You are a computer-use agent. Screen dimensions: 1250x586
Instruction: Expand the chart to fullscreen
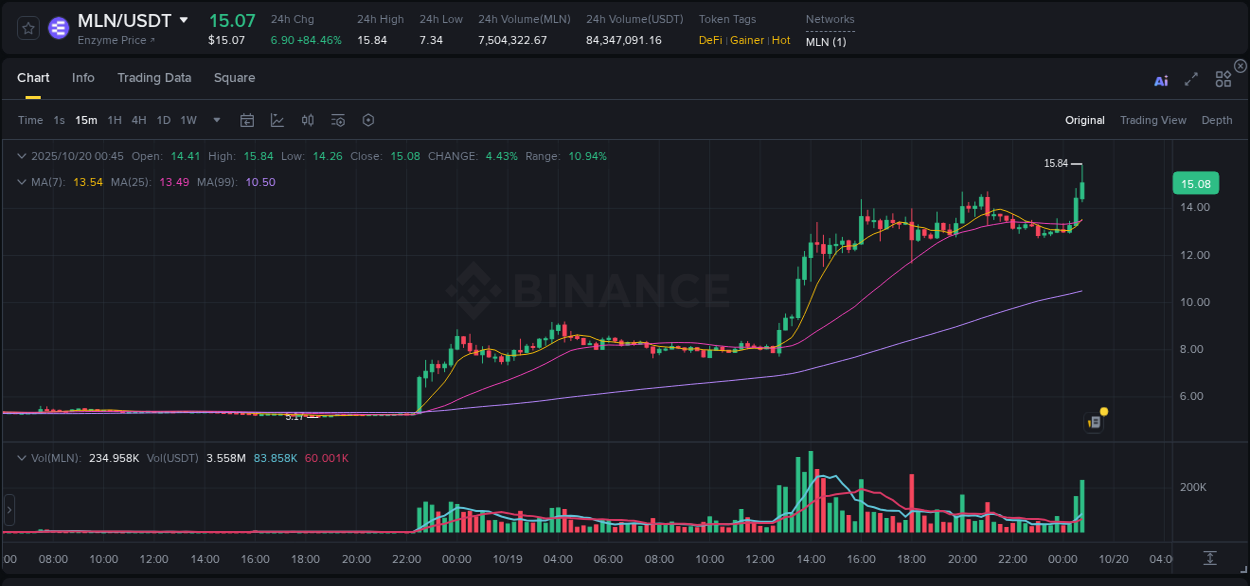click(x=1190, y=81)
